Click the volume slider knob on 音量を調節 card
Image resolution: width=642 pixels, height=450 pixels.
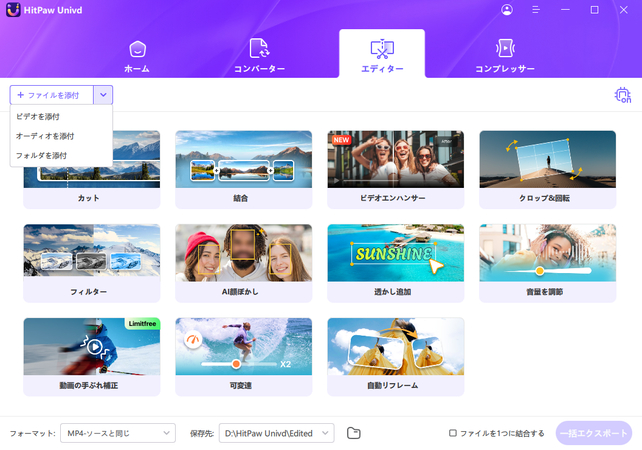pos(540,271)
